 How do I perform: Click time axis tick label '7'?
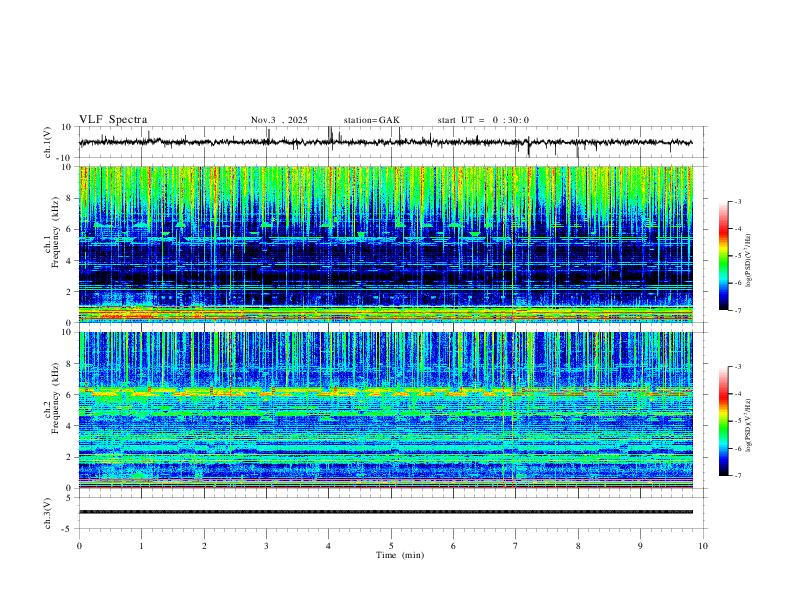pyautogui.click(x=515, y=546)
